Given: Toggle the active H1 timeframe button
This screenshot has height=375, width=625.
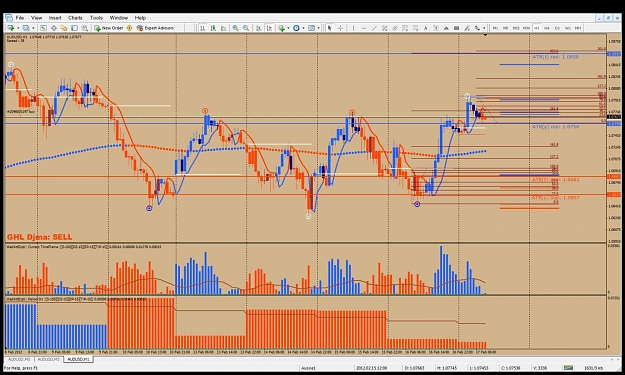Looking at the screenshot, I should tap(537, 28).
